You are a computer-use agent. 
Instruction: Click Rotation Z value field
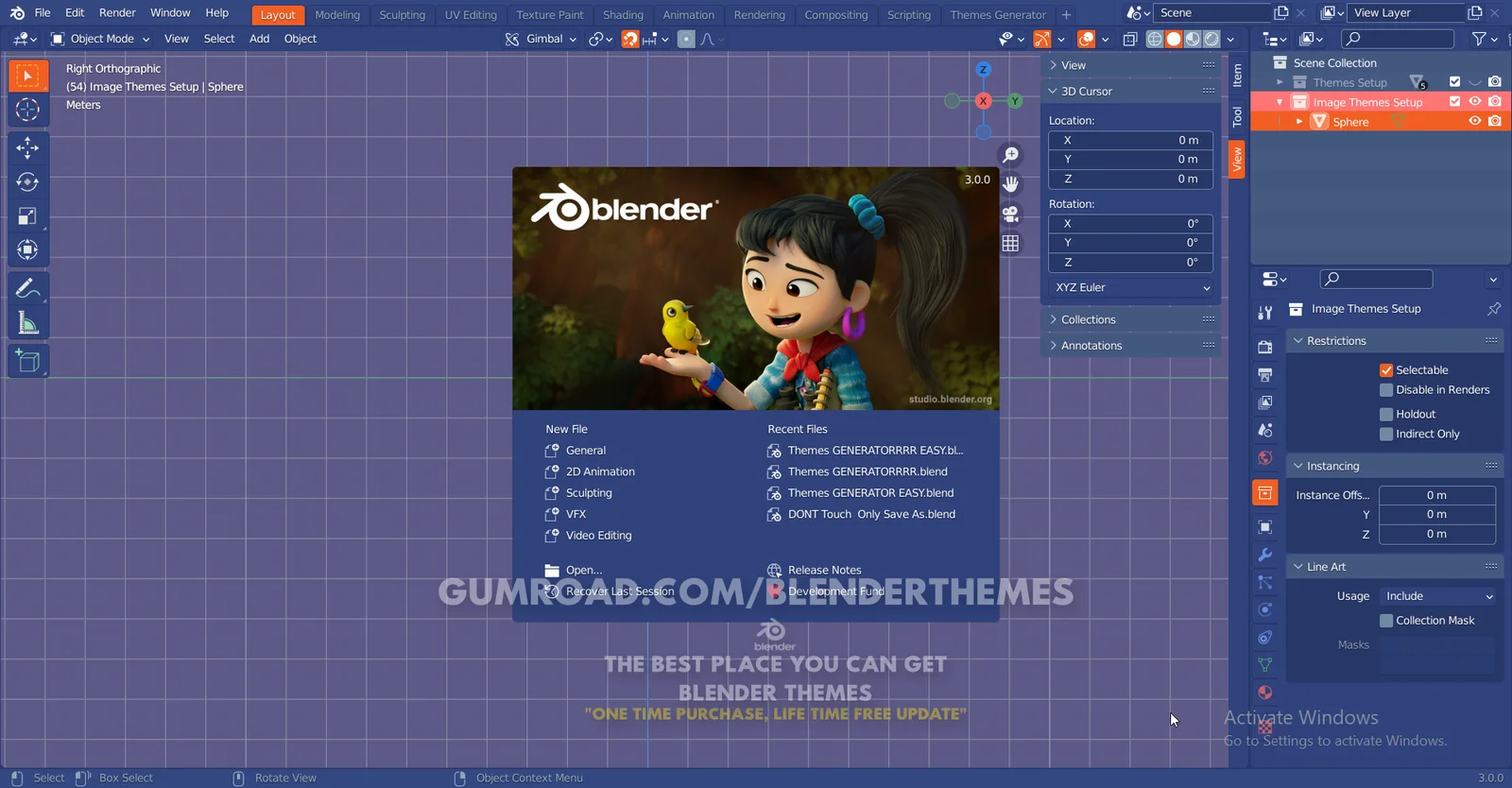[x=1131, y=263]
